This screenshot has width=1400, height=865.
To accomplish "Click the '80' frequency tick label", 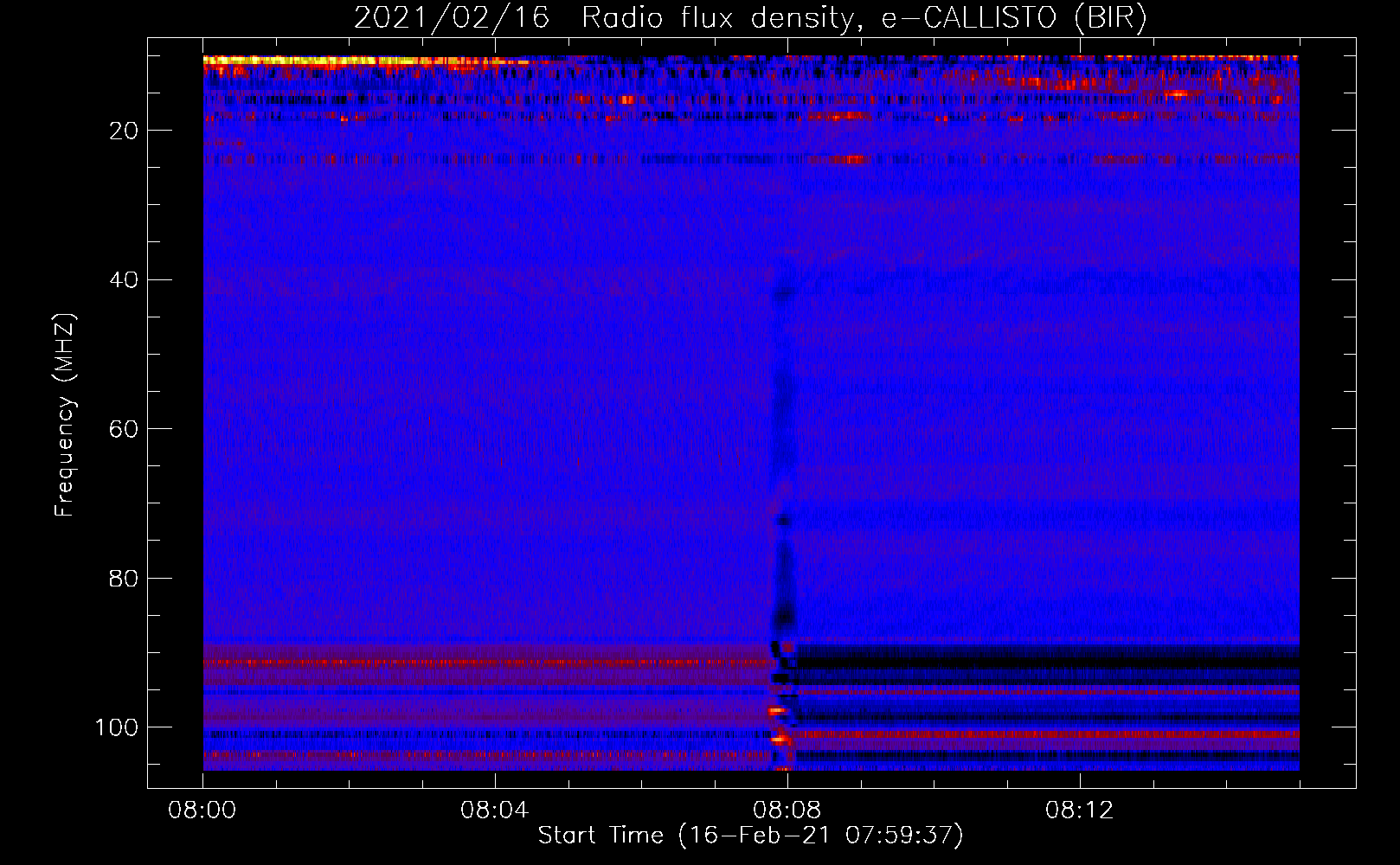I will (124, 579).
